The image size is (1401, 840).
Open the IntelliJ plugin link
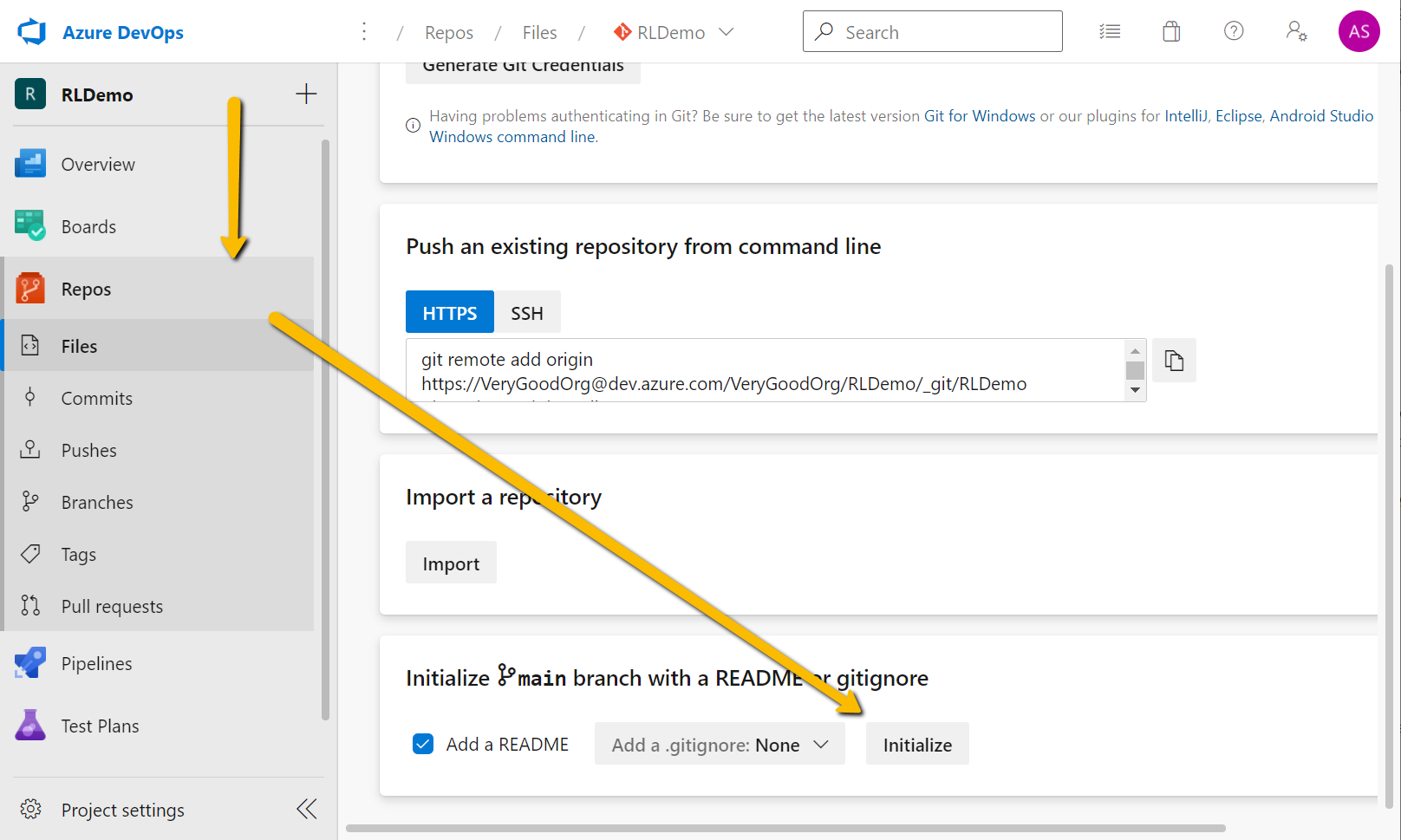pos(1186,115)
